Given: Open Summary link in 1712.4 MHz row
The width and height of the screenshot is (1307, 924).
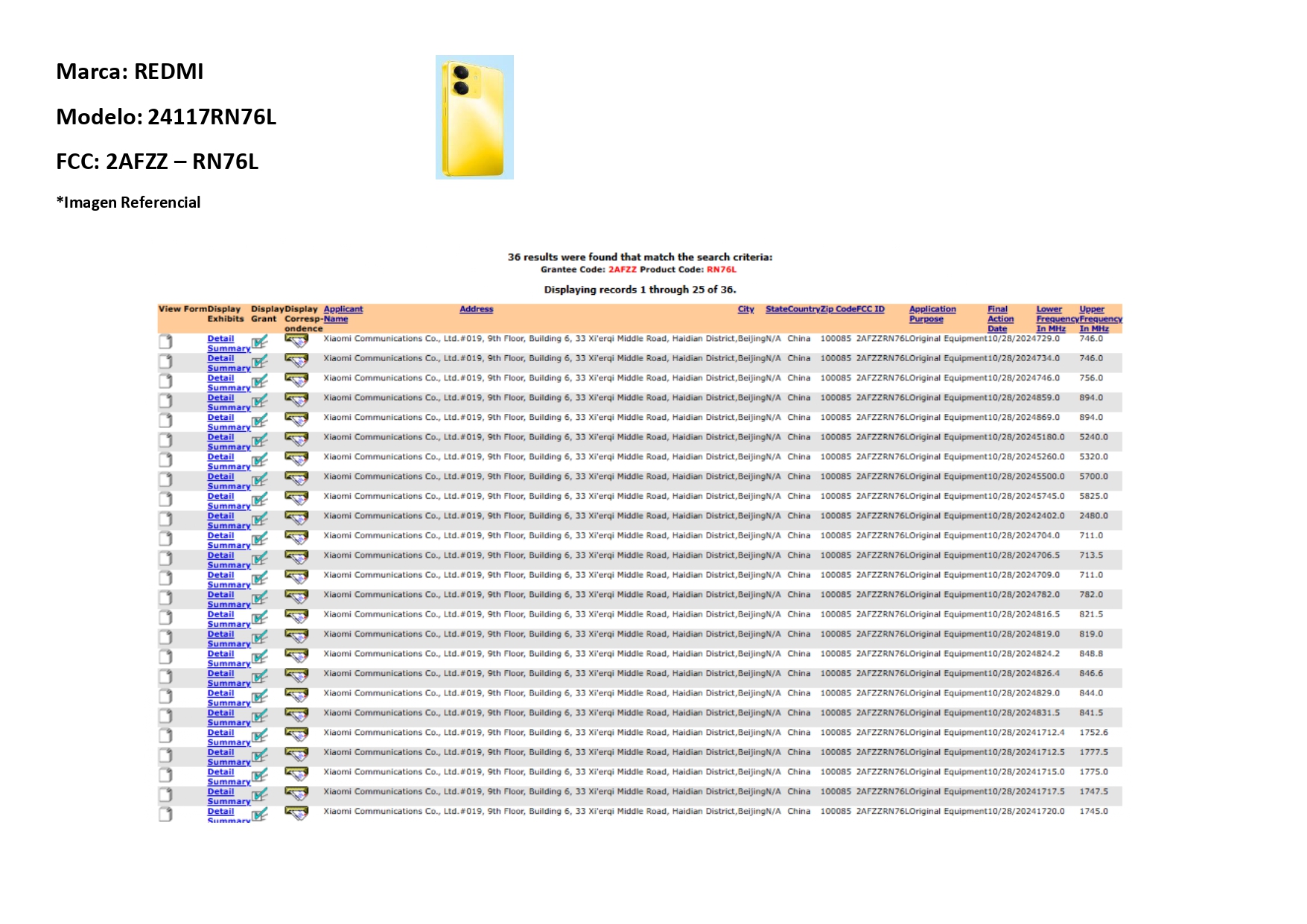Looking at the screenshot, I should tap(229, 742).
